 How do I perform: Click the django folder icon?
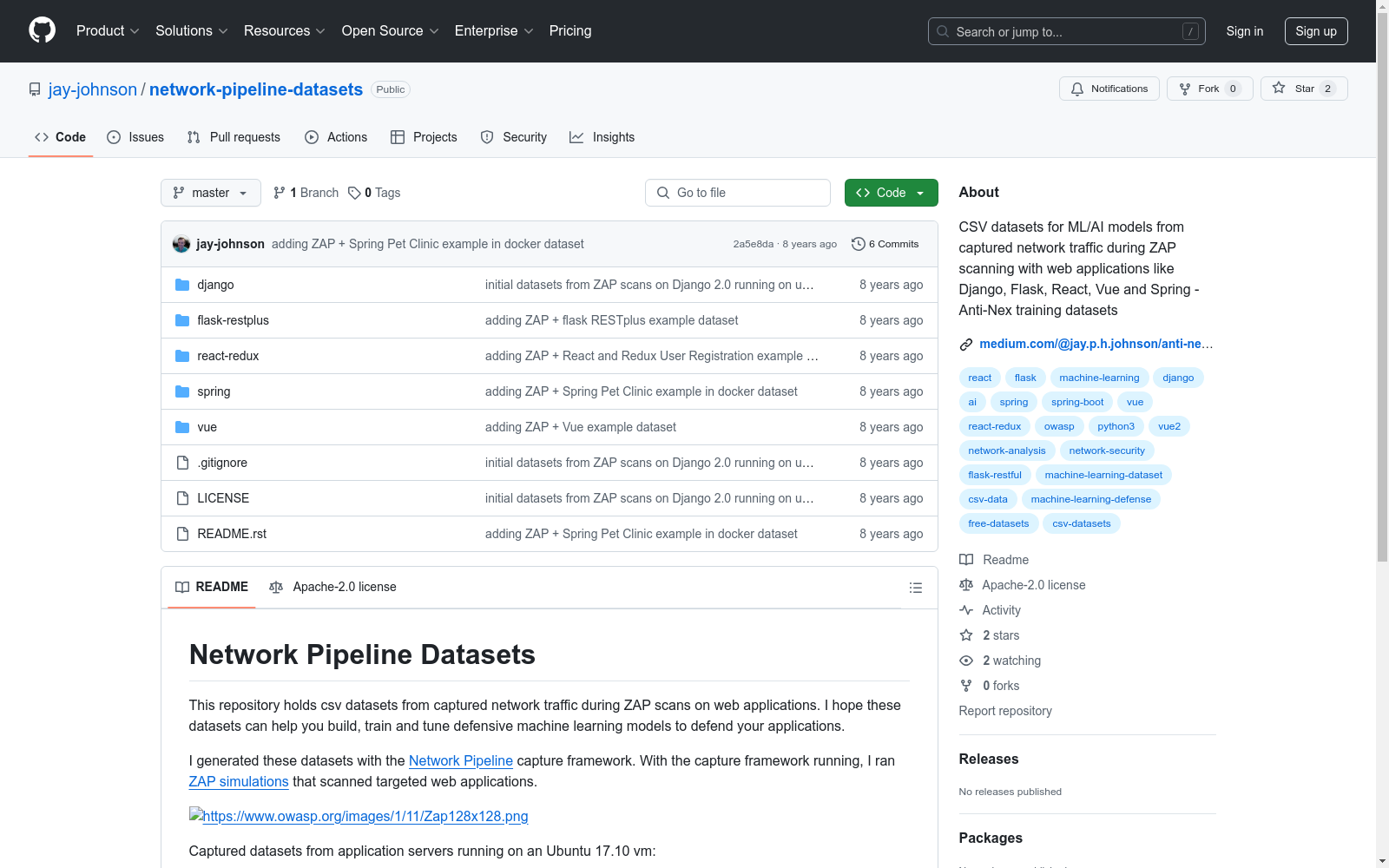[182, 285]
